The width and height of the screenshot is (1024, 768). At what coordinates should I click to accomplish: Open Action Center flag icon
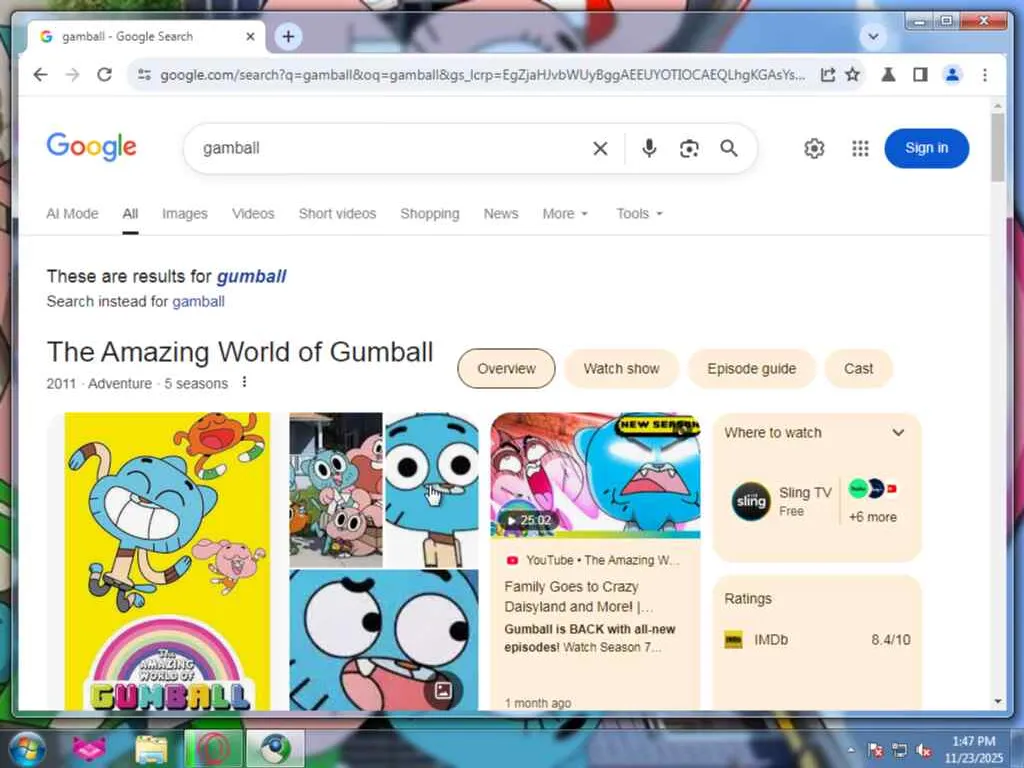[875, 750]
